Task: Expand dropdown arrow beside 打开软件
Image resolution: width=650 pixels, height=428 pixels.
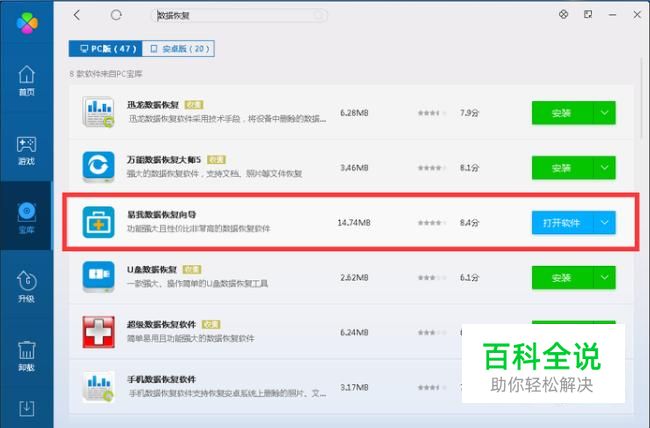Action: point(604,223)
